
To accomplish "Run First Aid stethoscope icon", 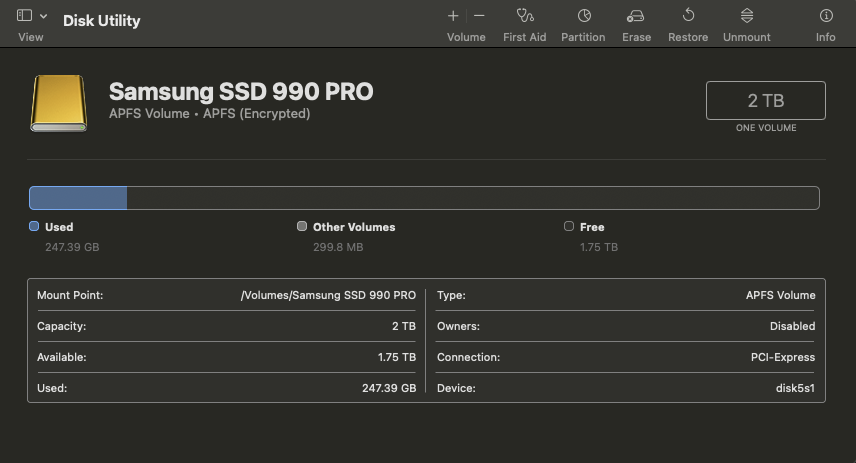I will (525, 15).
